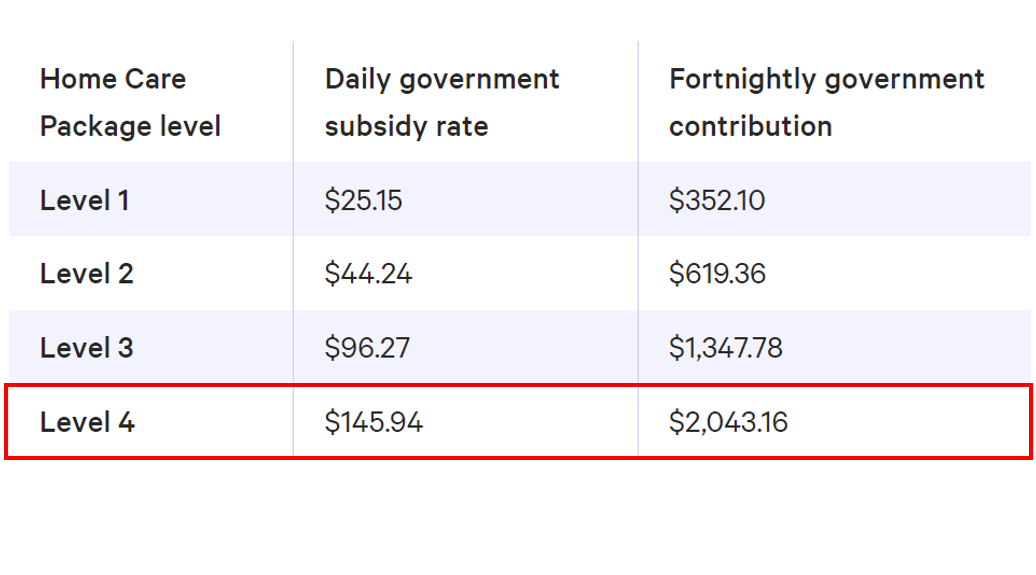Viewport: 1036px width, 575px height.
Task: Click the Fortnightly government contribution header
Action: pyautogui.click(x=826, y=102)
